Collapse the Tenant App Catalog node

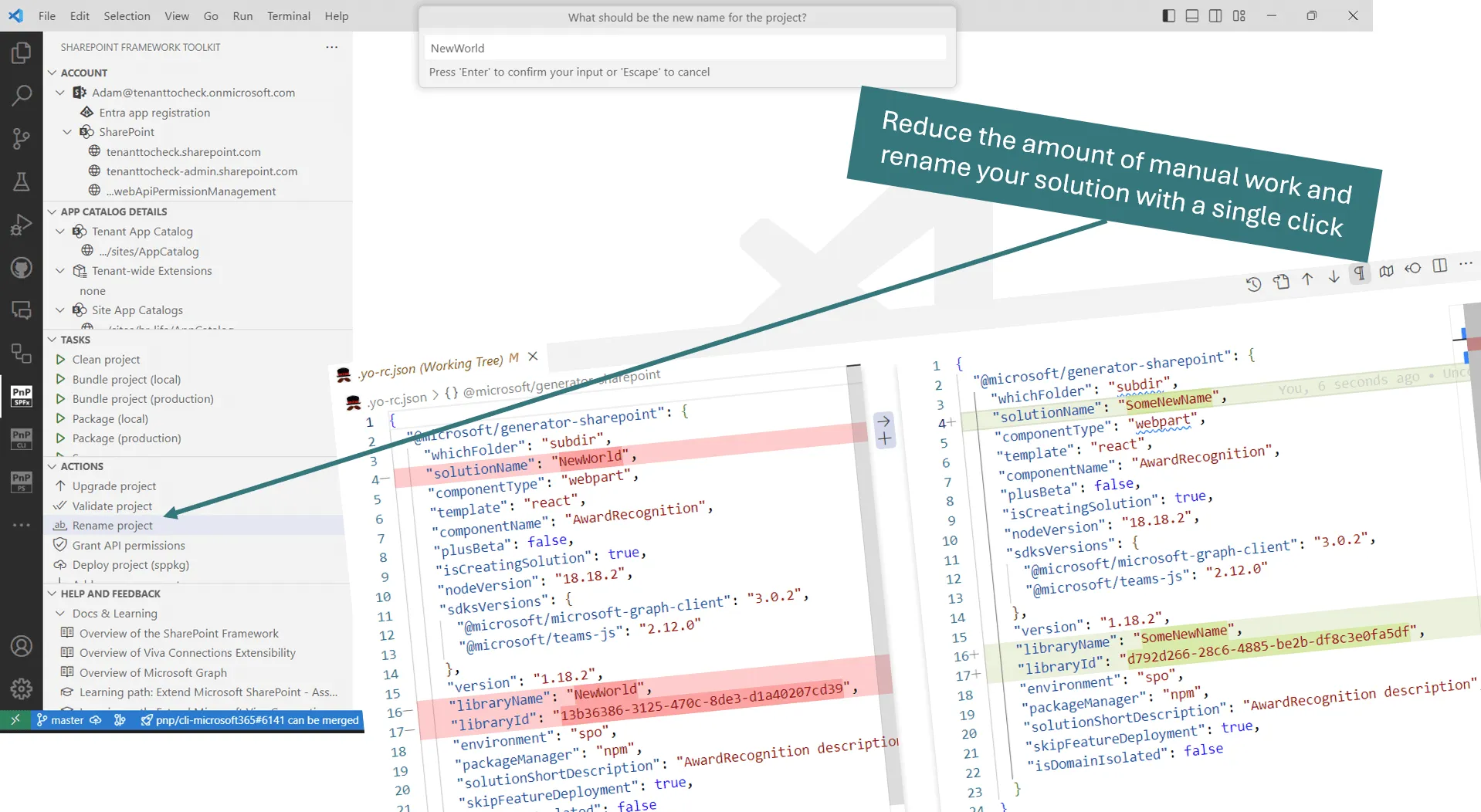[60, 232]
